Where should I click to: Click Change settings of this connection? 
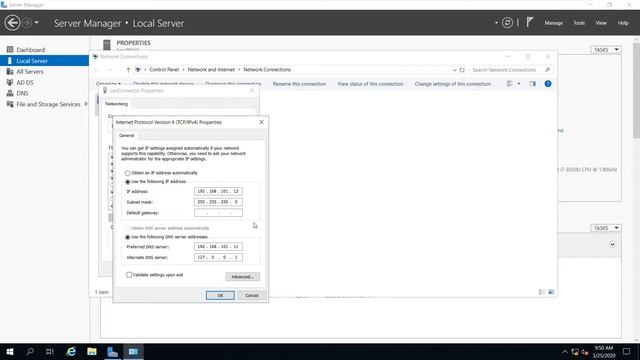point(453,84)
